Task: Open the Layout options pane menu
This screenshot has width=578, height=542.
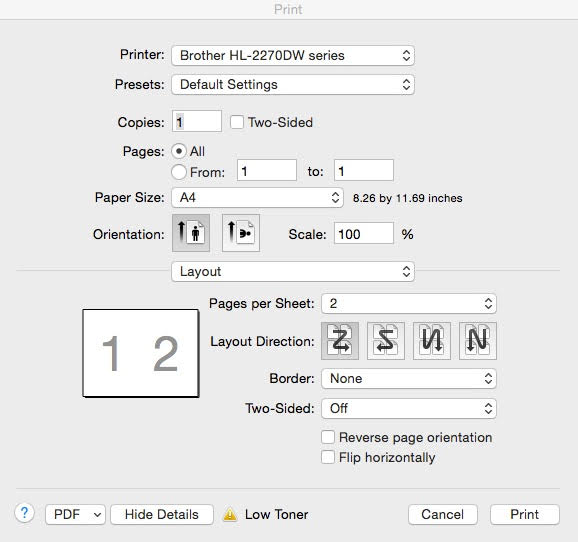Action: (293, 272)
